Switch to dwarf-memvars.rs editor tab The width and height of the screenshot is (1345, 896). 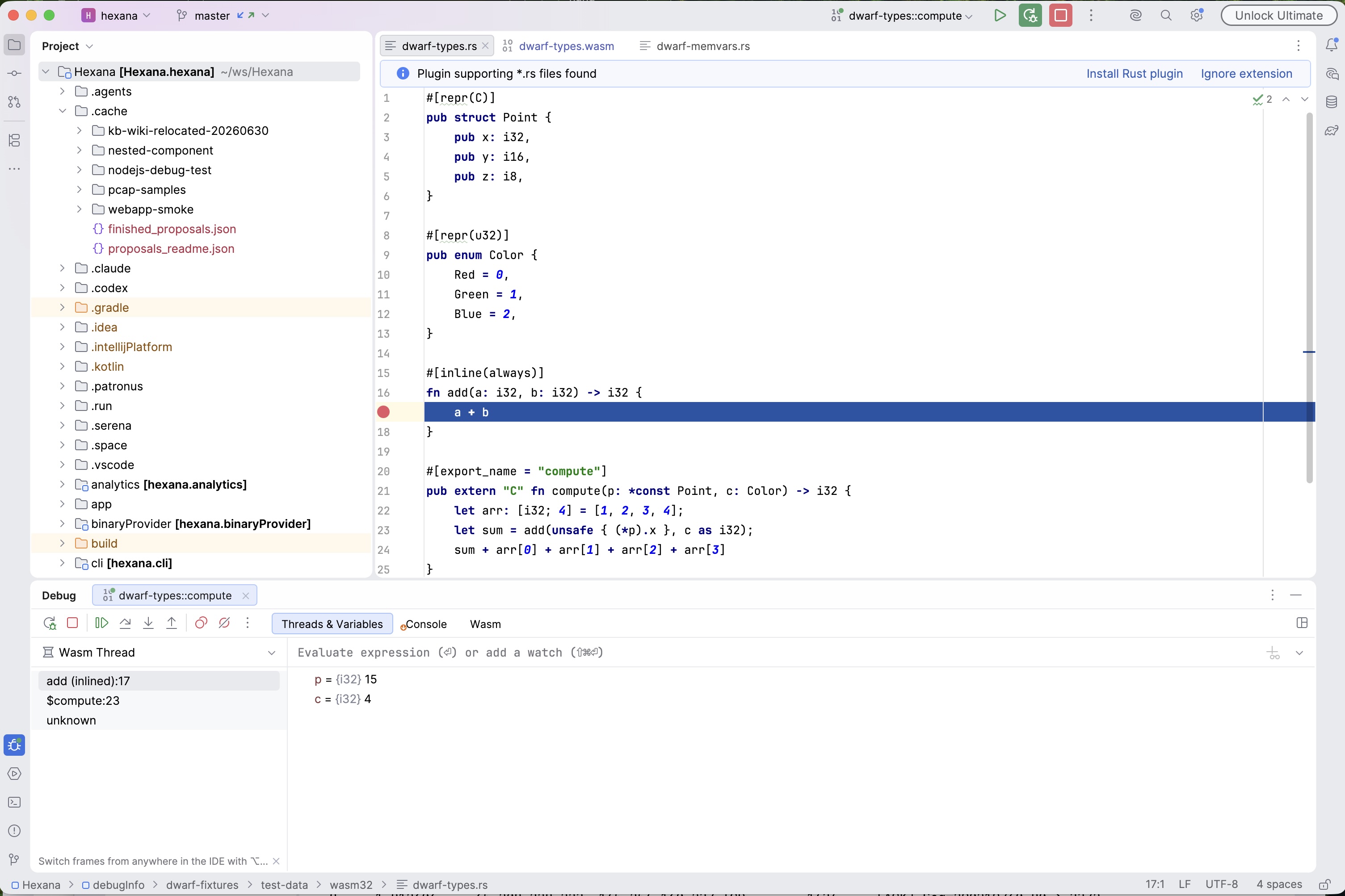[694, 46]
